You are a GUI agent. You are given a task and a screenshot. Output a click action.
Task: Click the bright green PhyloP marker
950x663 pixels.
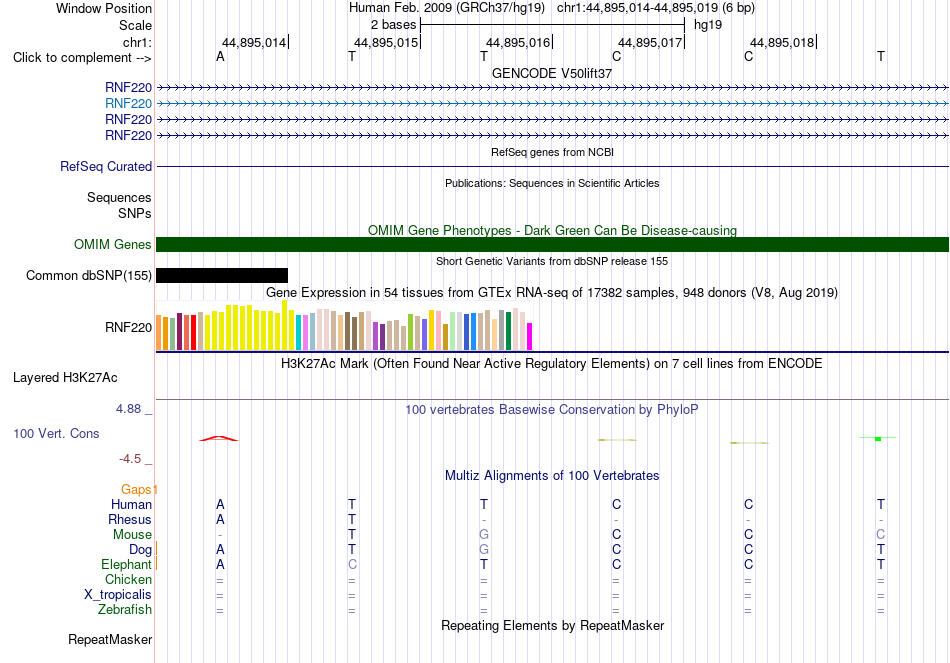tap(878, 438)
